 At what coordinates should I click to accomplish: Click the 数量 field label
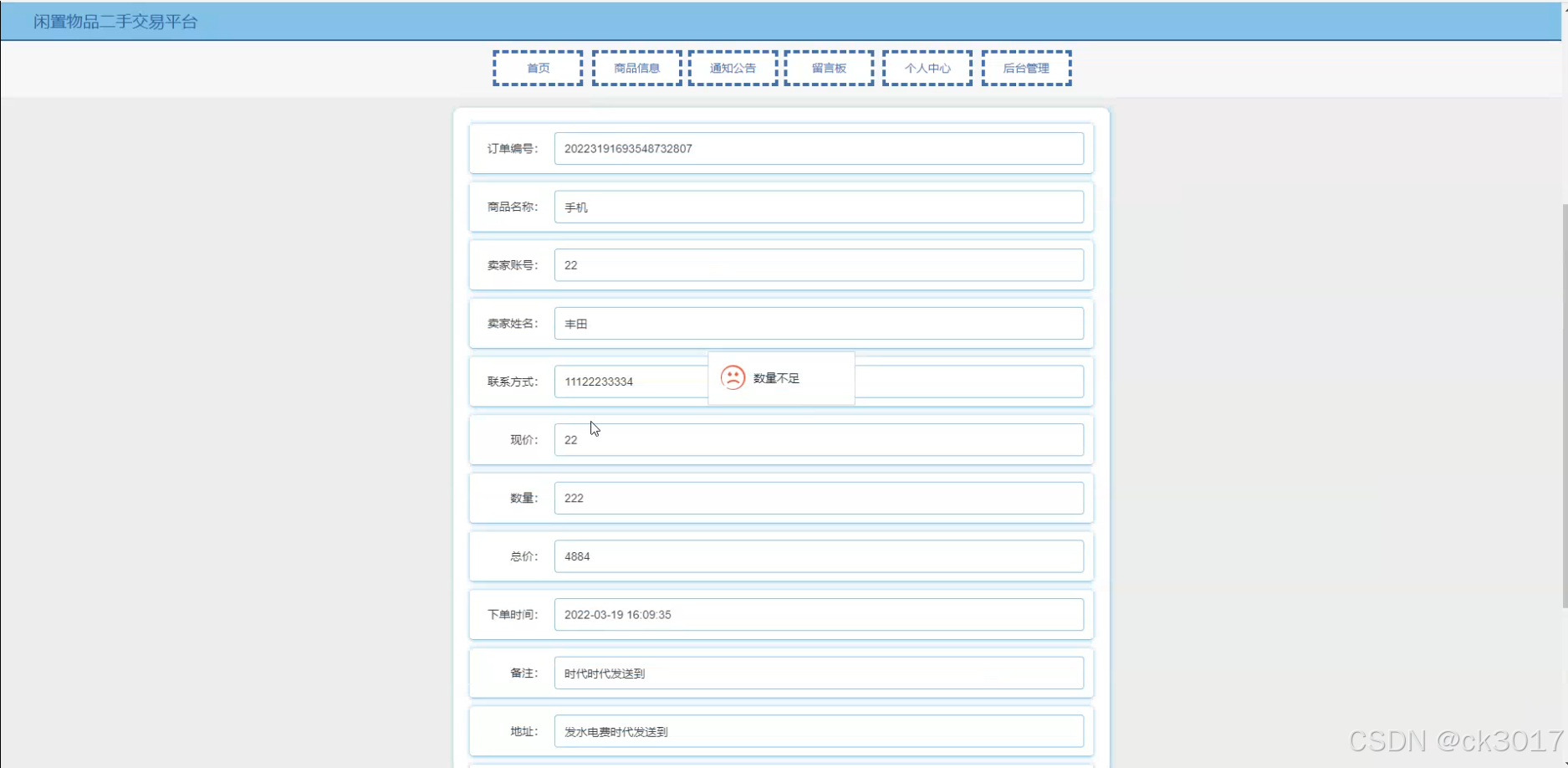[524, 498]
